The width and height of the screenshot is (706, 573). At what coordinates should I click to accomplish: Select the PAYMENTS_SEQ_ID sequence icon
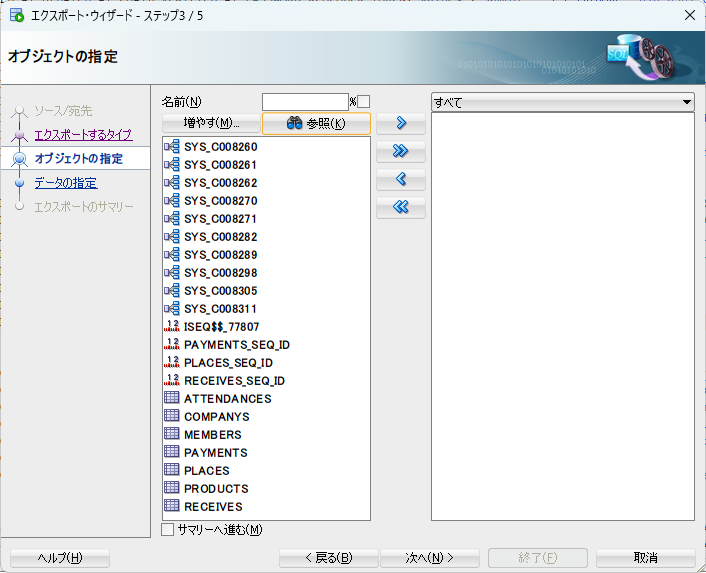(171, 345)
